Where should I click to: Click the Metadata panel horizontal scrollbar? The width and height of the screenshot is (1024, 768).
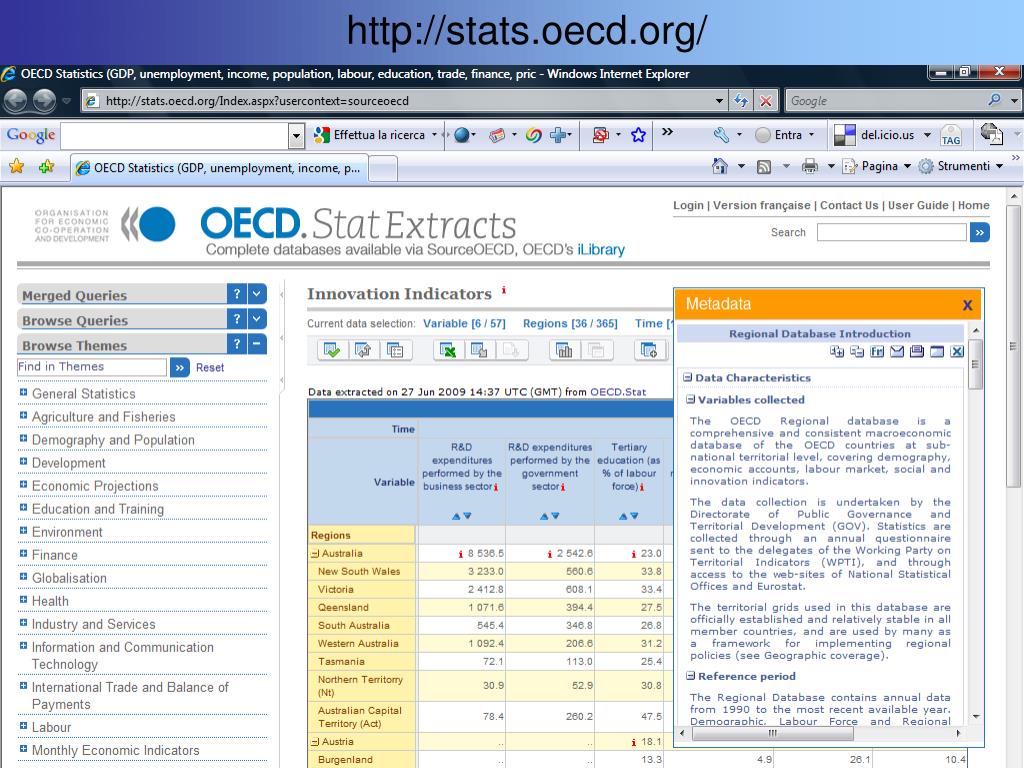point(773,733)
